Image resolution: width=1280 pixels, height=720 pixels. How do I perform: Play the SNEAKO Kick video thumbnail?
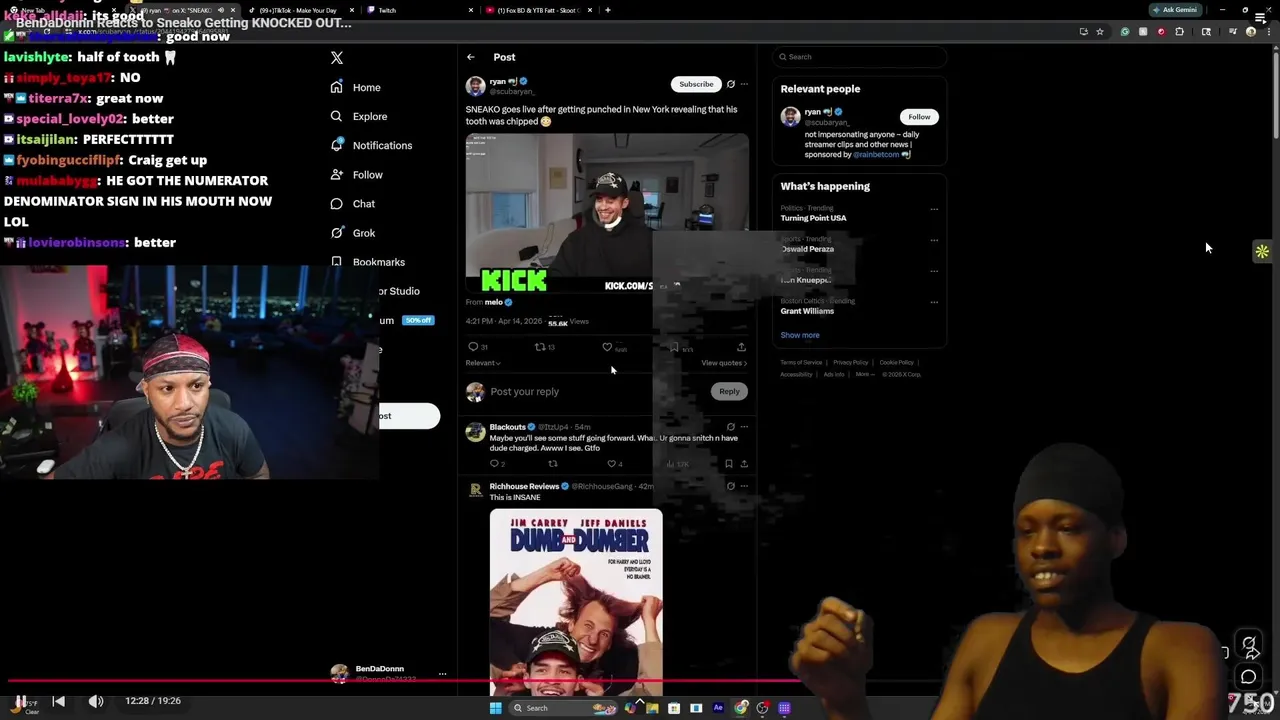607,214
